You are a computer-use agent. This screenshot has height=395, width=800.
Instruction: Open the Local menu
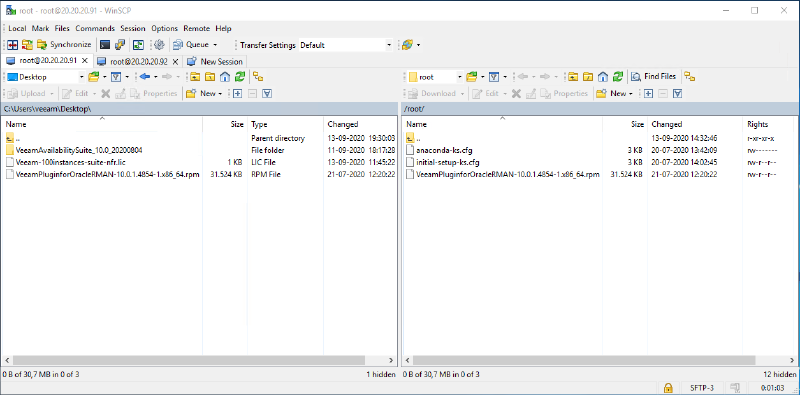coord(17,29)
